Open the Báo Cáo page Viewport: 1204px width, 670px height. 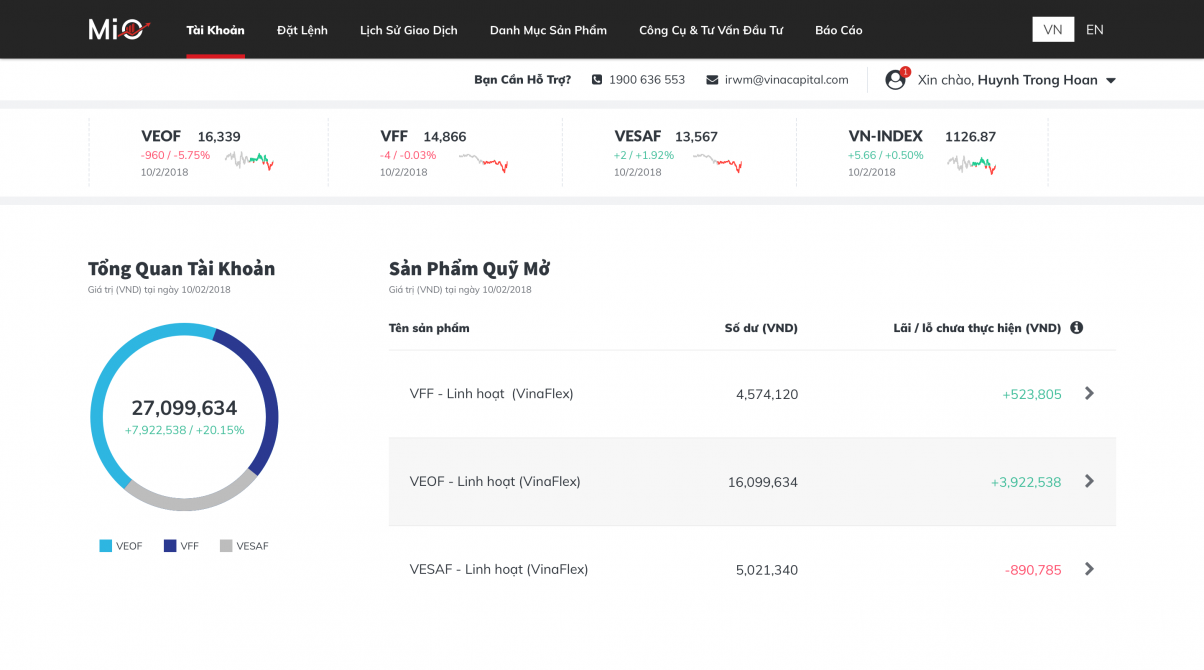(x=838, y=30)
